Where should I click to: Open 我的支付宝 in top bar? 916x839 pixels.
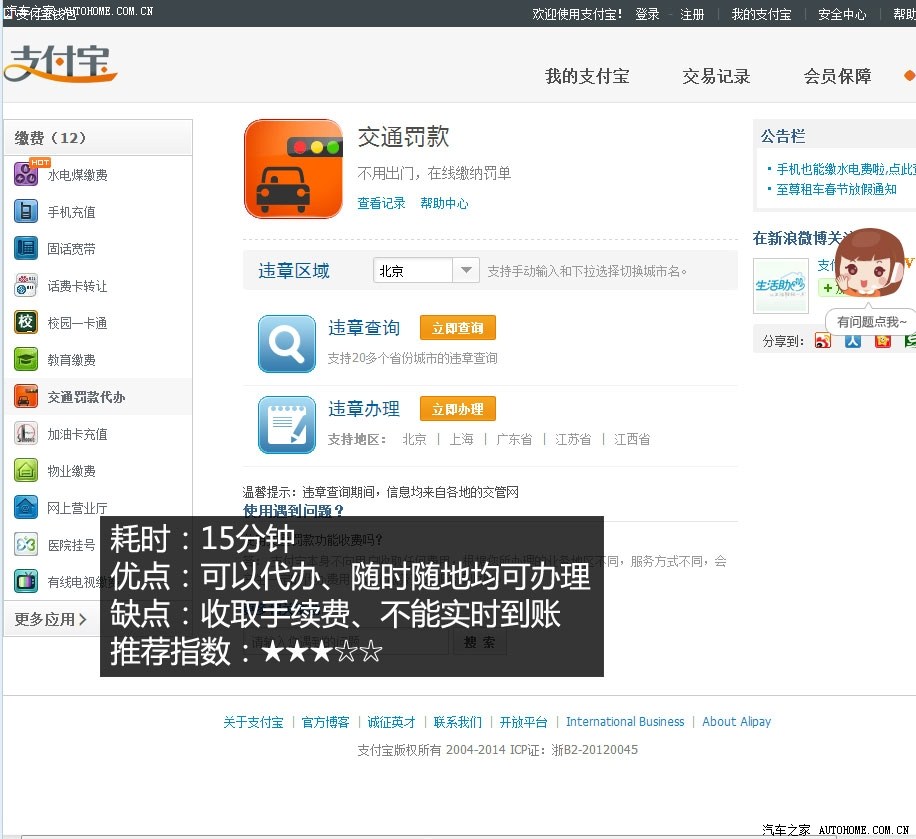click(761, 14)
